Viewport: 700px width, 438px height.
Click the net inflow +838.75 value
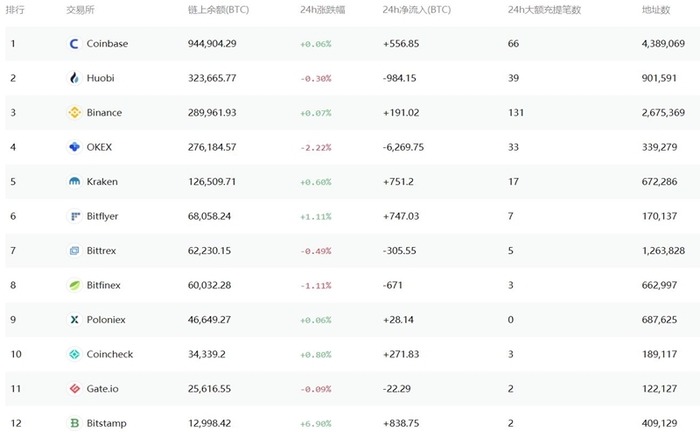[x=401, y=423]
